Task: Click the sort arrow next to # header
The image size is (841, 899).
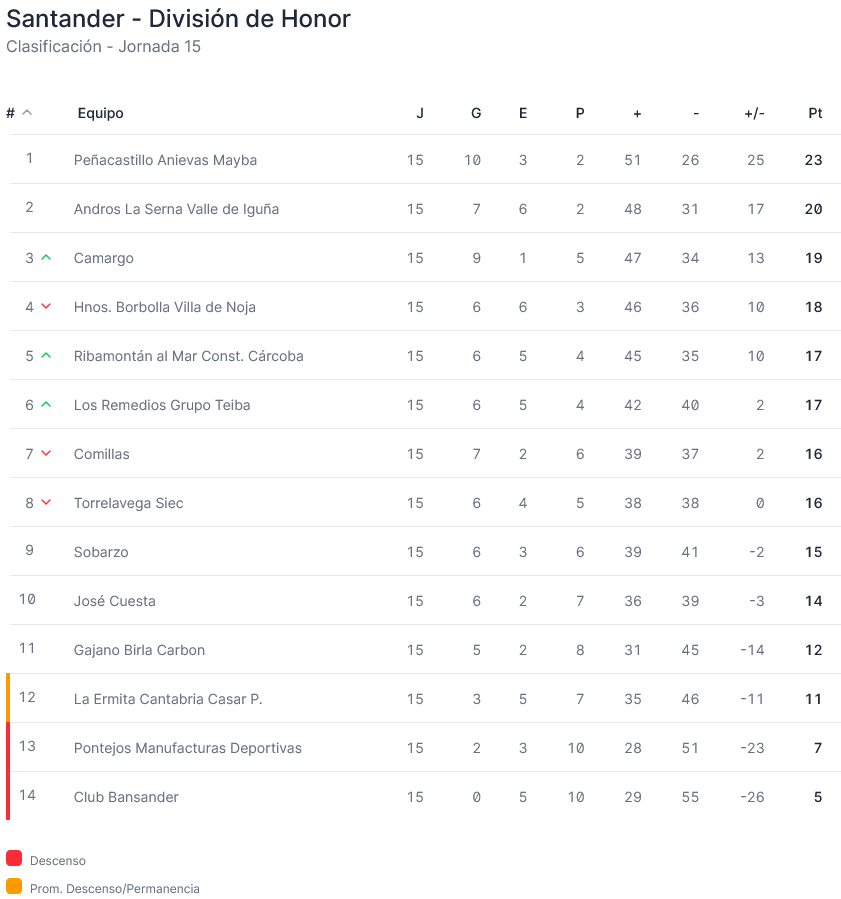Action: [x=27, y=113]
